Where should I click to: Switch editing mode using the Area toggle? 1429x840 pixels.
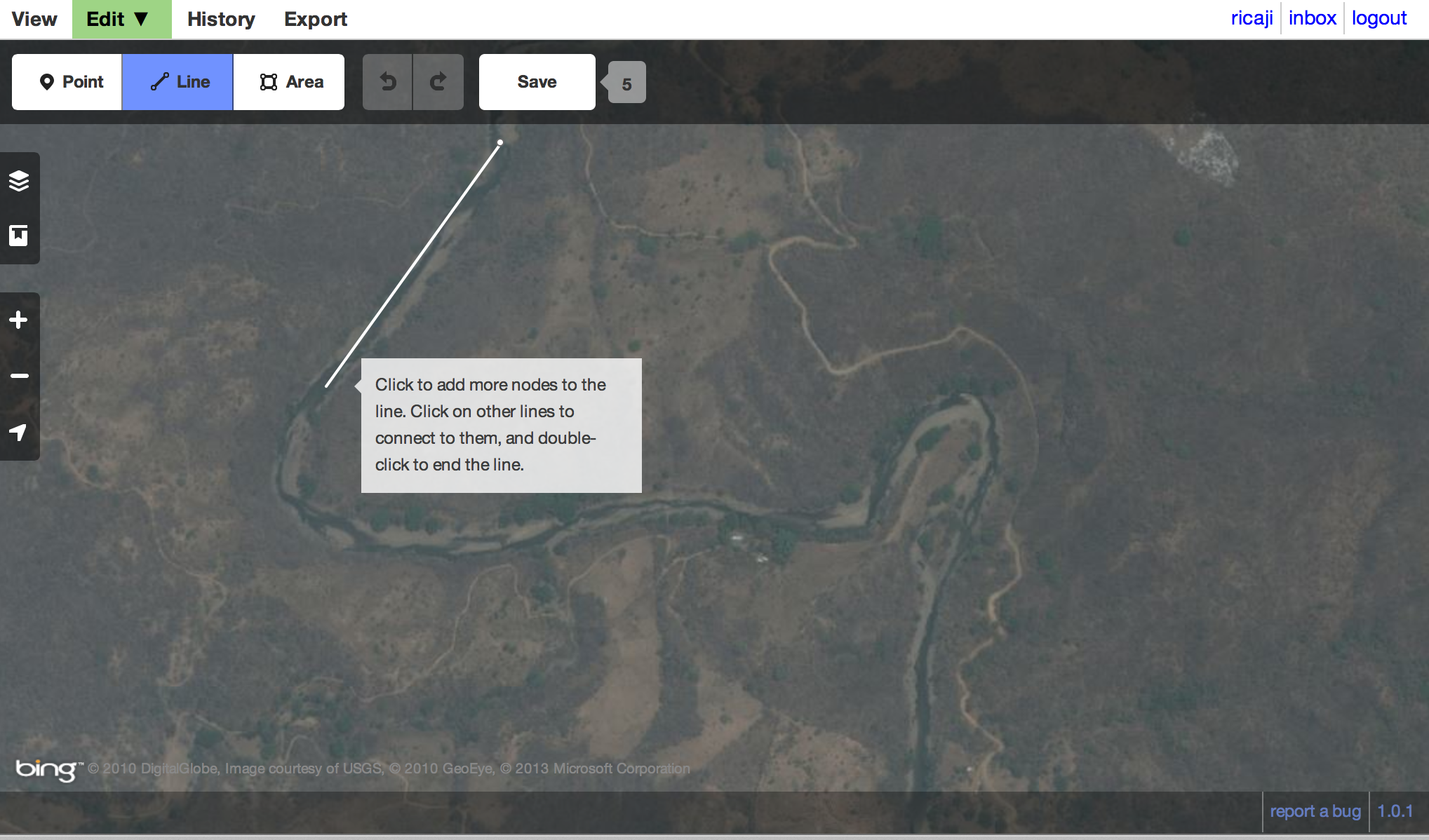289,81
